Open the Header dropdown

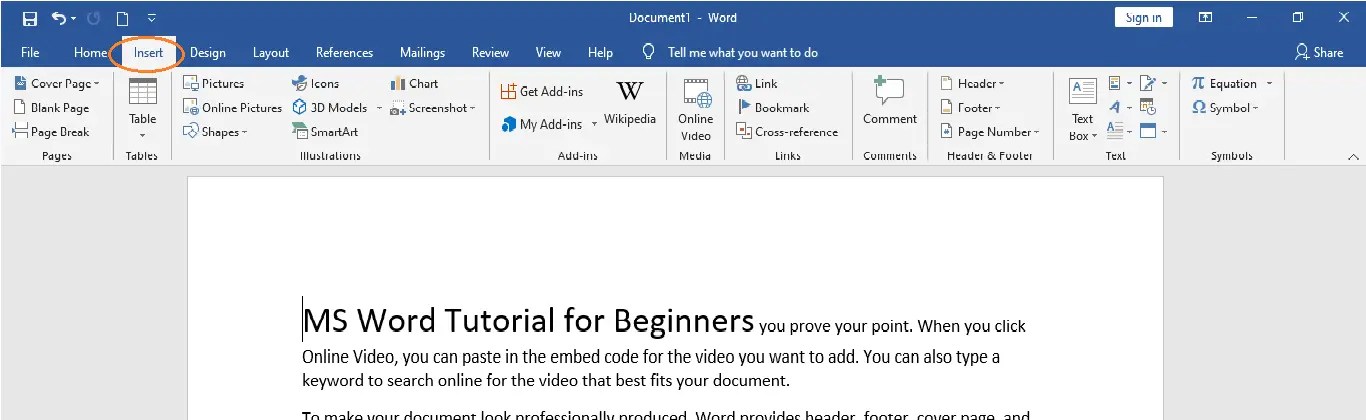(x=973, y=84)
